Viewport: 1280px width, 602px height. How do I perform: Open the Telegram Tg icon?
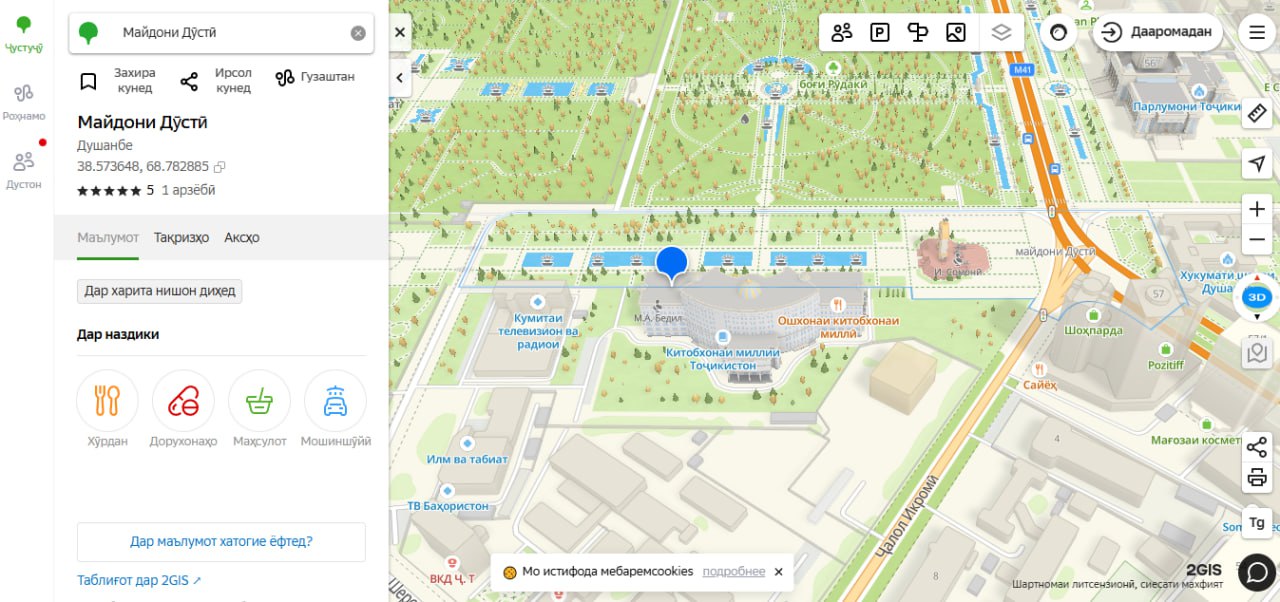(x=1257, y=523)
